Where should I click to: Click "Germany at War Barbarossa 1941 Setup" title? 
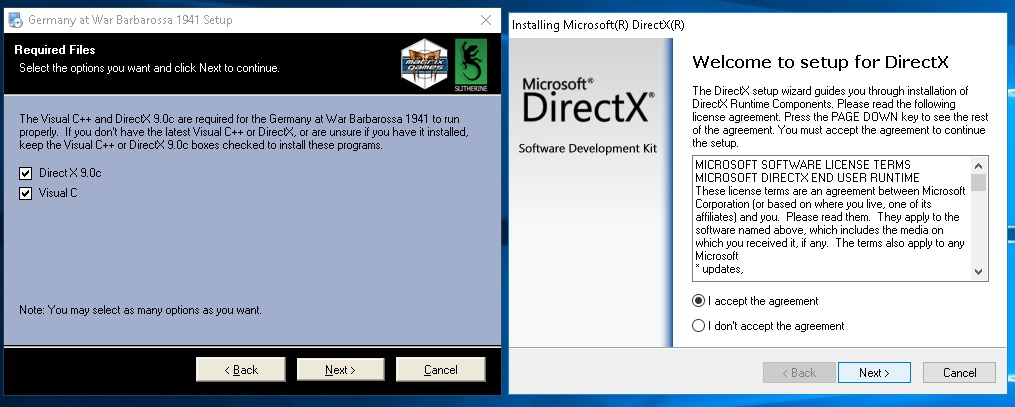130,20
